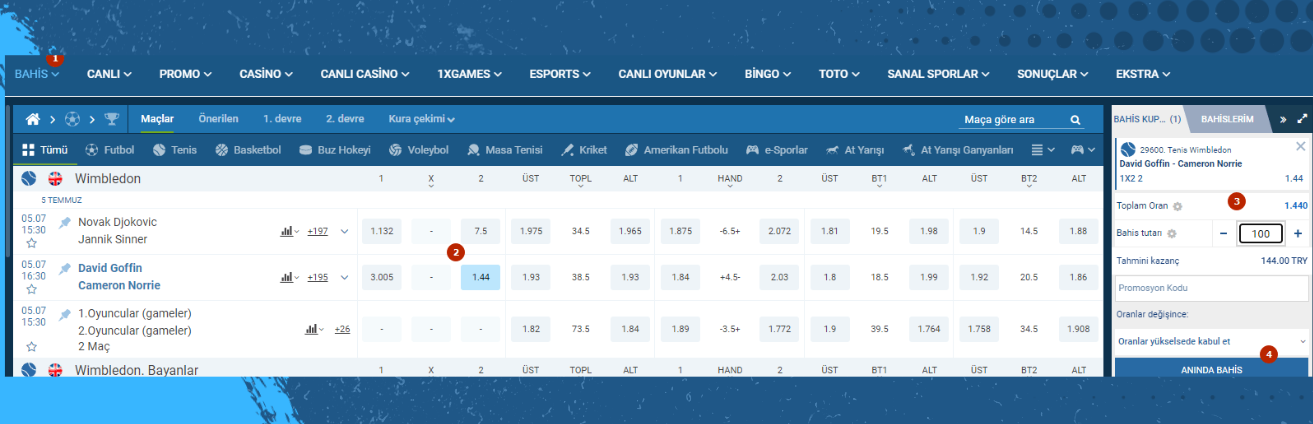1313x424 pixels.
Task: Show all sports with Tümü
Action: pos(44,150)
